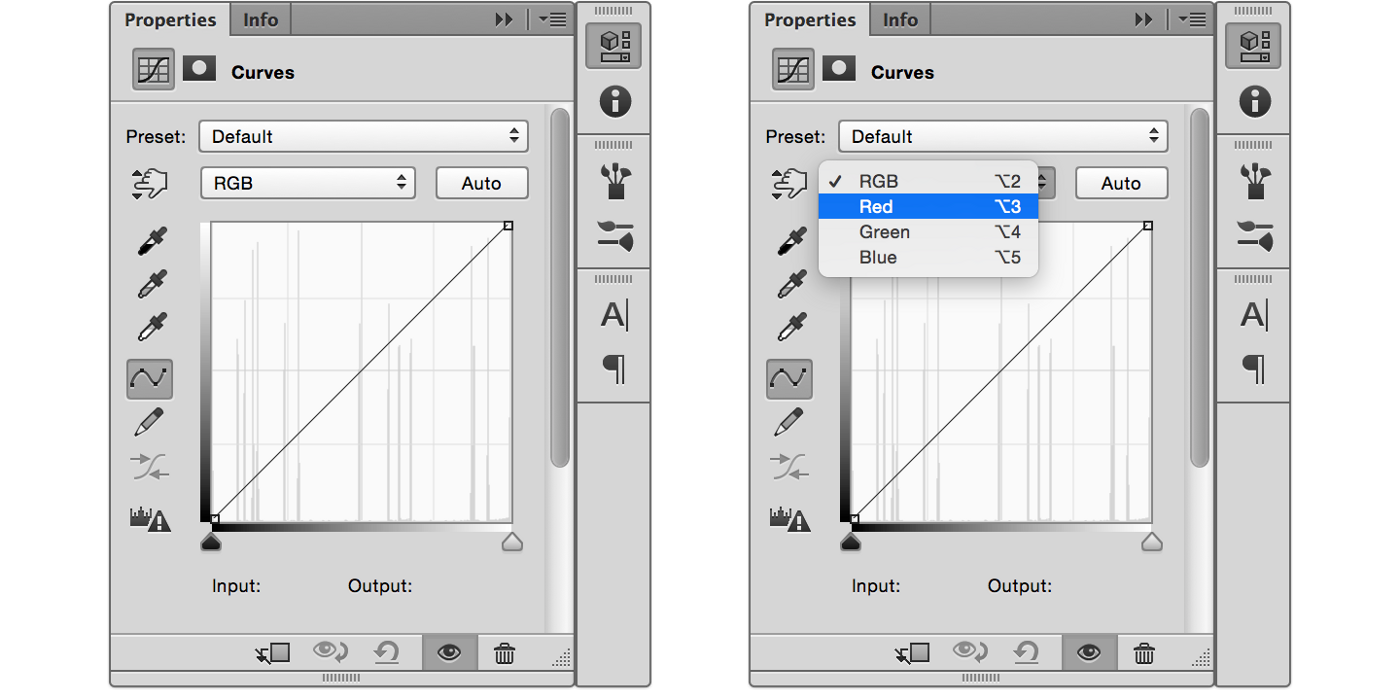1400x690 pixels.
Task: Open Character panel icon in left dock
Action: (x=614, y=316)
